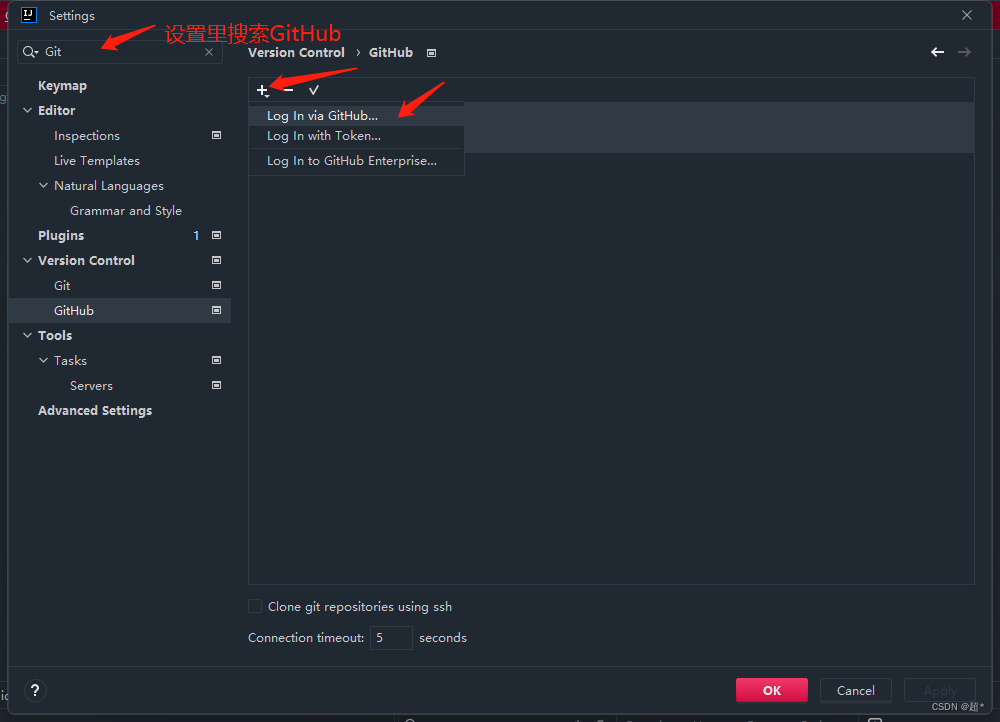Click the back navigation arrow
The width and height of the screenshot is (1000, 722).
pyautogui.click(x=937, y=51)
